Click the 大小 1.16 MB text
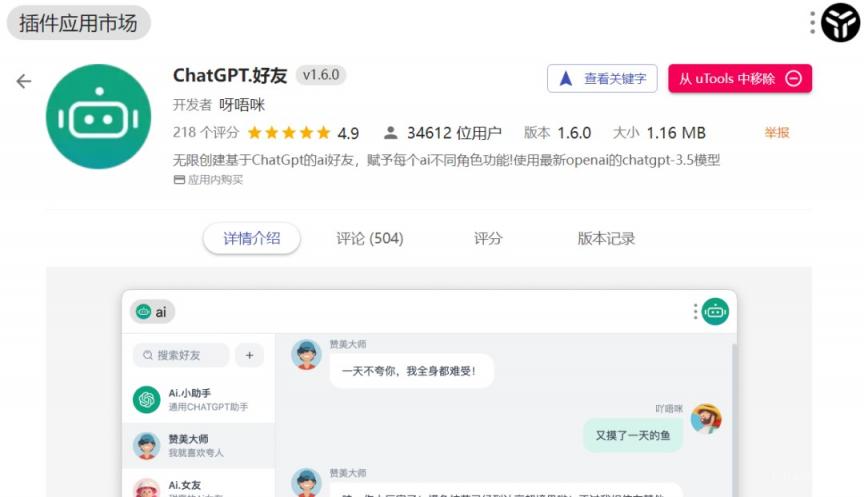Image resolution: width=864 pixels, height=497 pixels. [659, 133]
